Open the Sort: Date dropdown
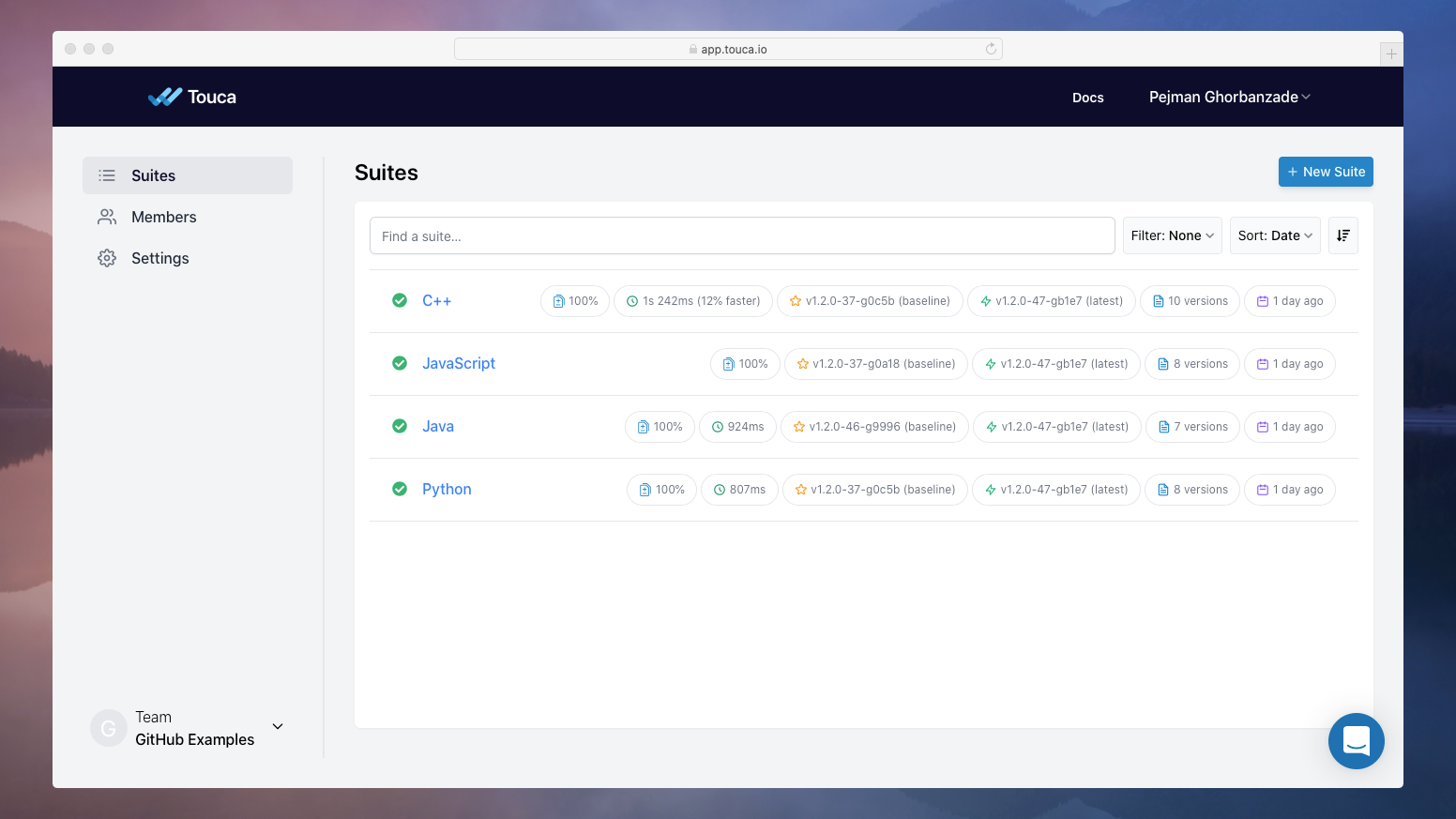Viewport: 1456px width, 819px height. 1275,235
